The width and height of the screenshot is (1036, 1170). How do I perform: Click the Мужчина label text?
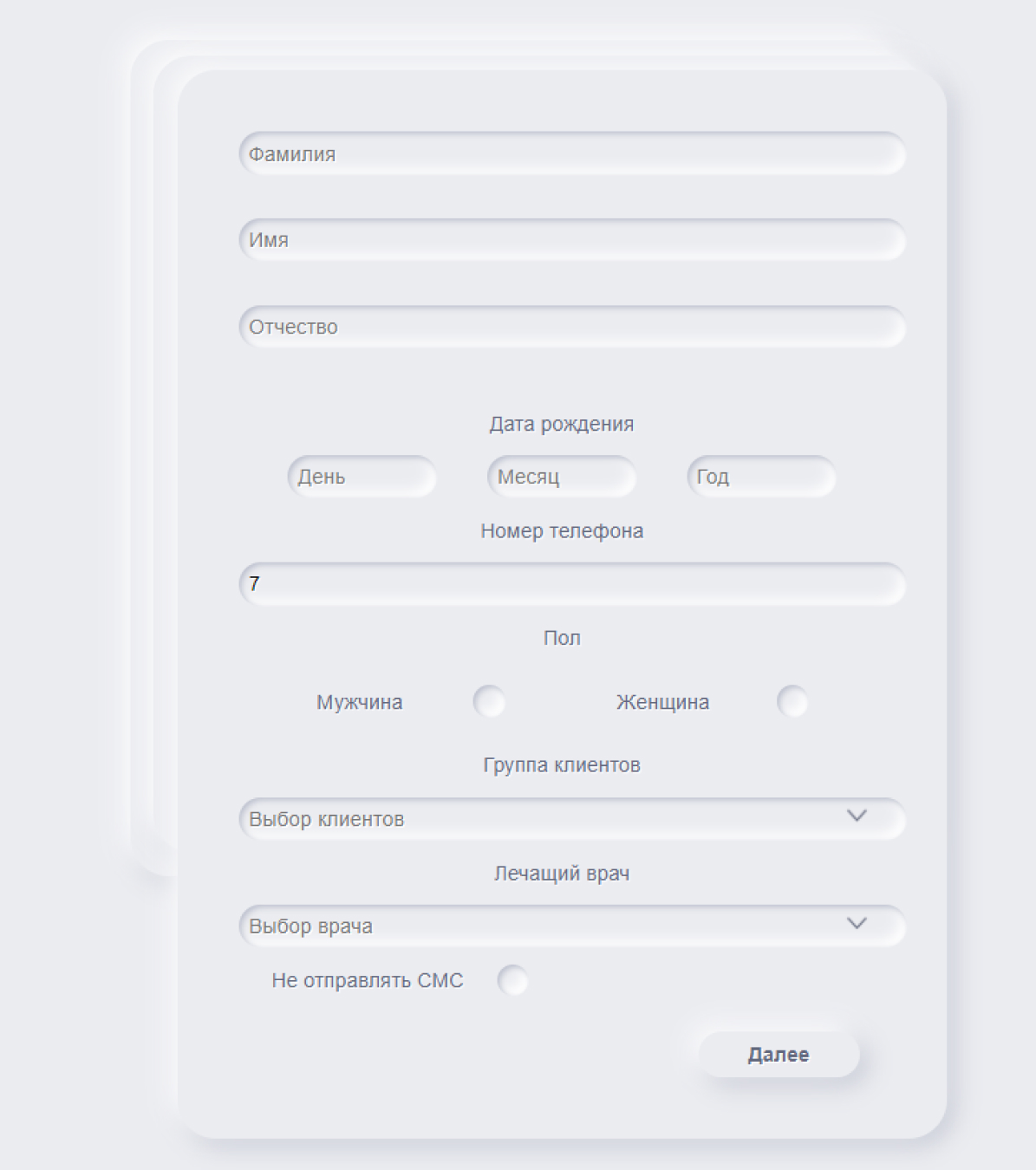click(360, 702)
